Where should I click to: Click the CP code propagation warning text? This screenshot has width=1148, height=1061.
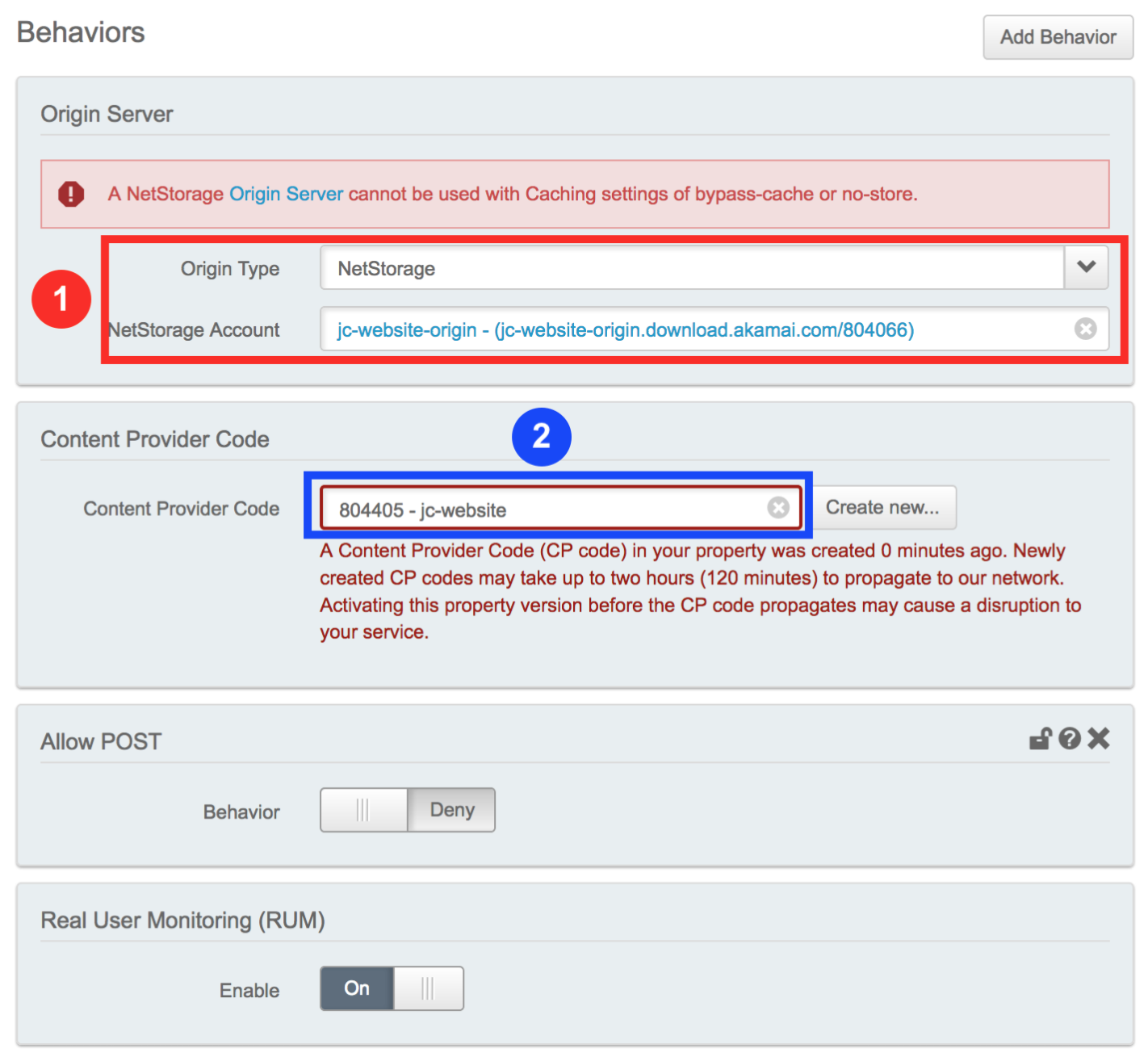700,591
